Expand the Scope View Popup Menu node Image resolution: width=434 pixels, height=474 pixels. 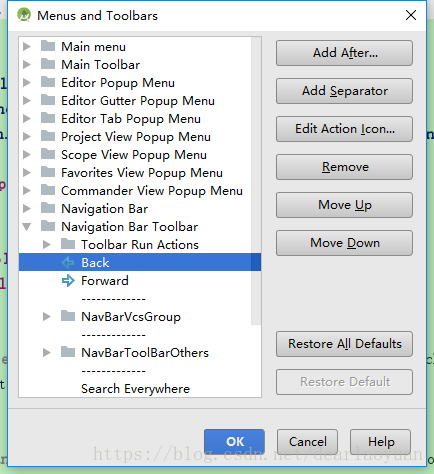pyautogui.click(x=27, y=154)
